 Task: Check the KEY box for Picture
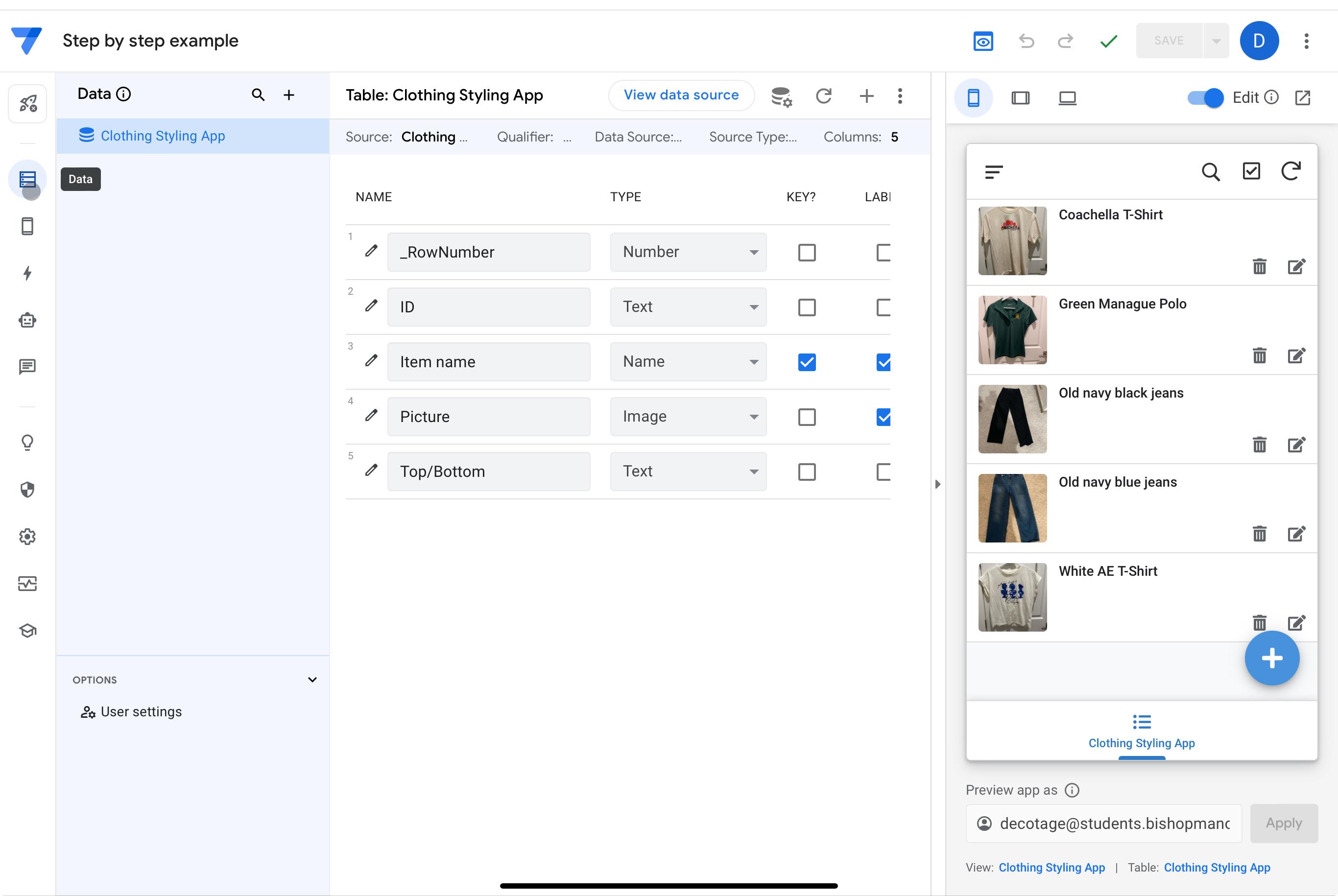pyautogui.click(x=807, y=417)
